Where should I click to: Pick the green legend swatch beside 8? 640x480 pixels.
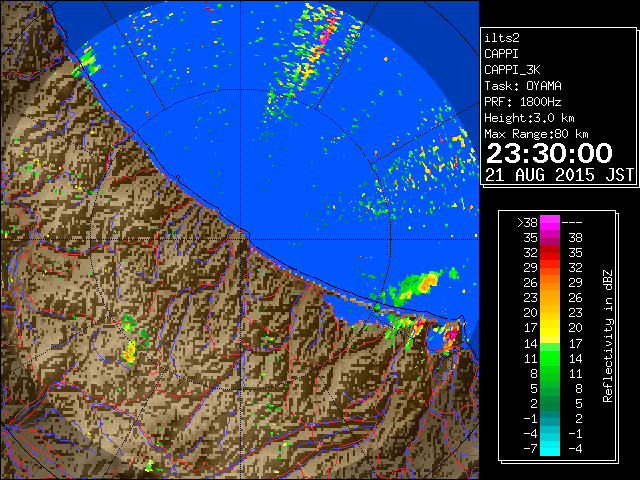(x=550, y=373)
